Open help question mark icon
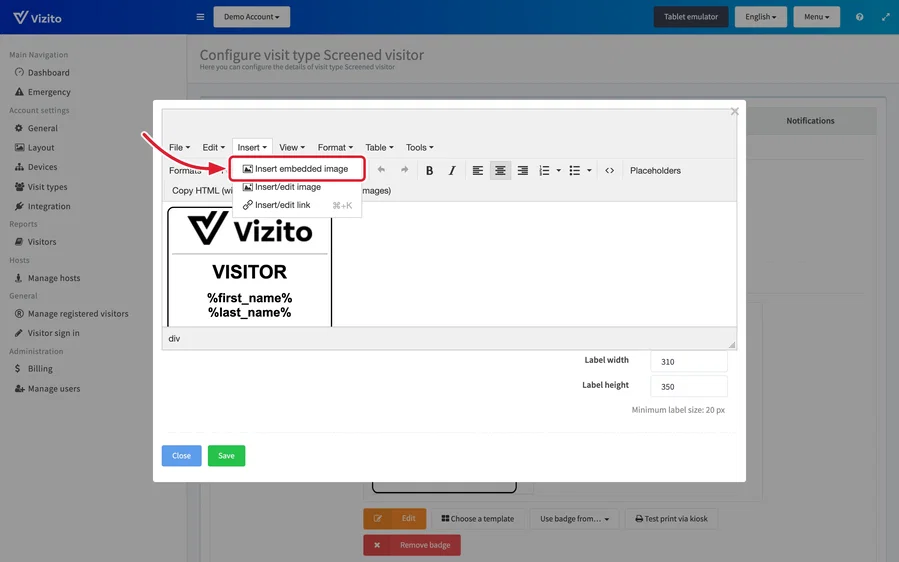Viewport: 899px width, 562px height. (x=859, y=17)
